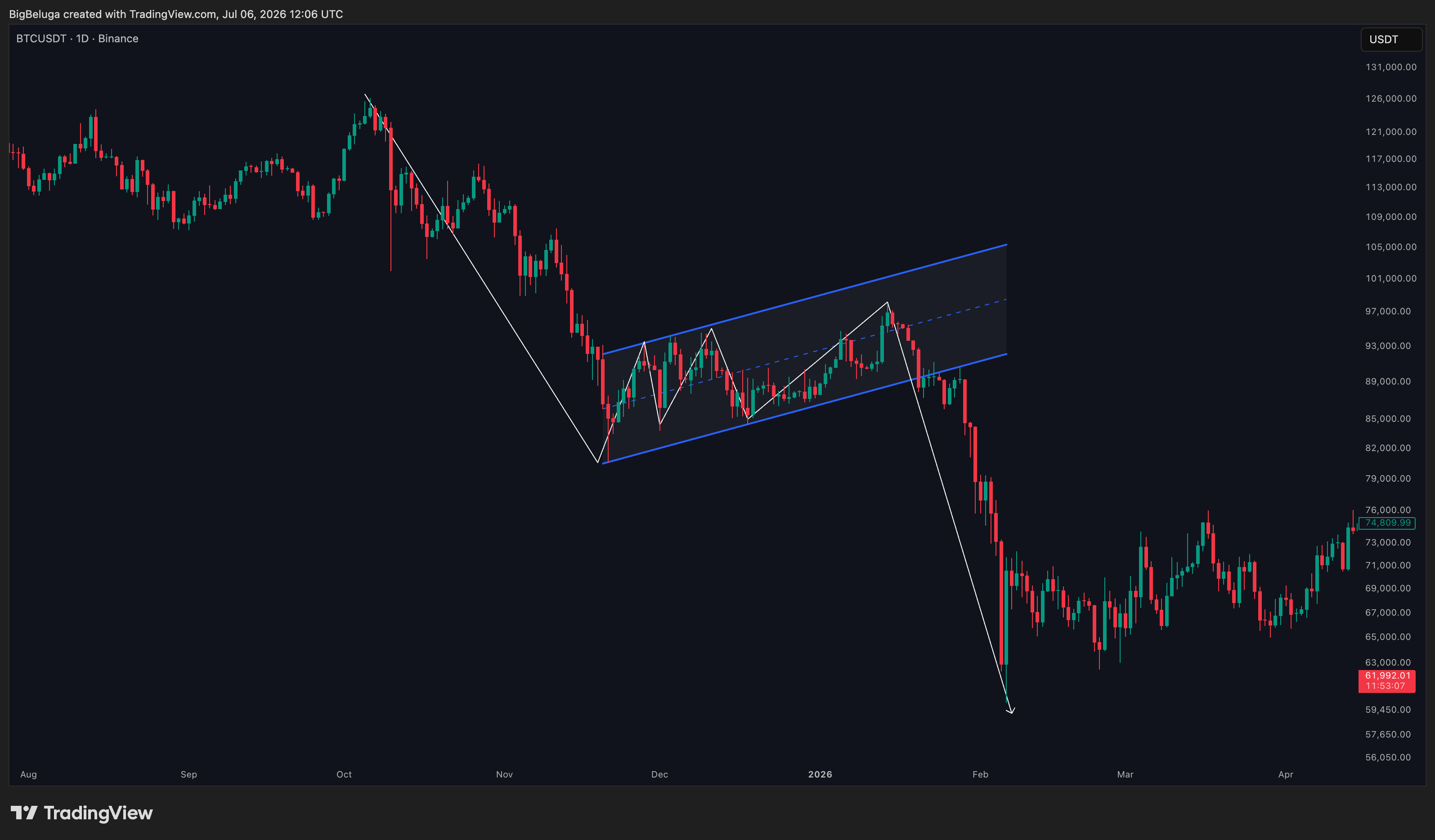Click the 85,000.00 price axis label
This screenshot has height=840, width=1435.
click(1388, 419)
